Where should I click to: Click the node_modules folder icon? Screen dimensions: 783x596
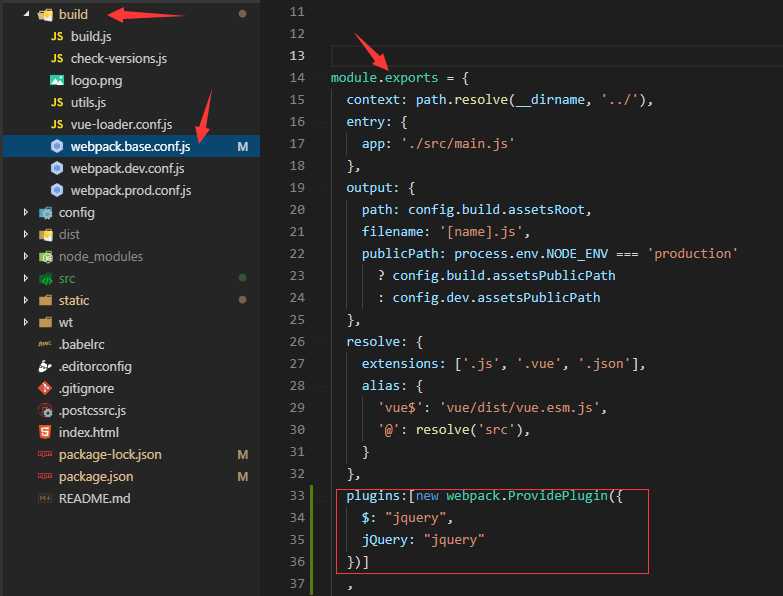point(45,257)
